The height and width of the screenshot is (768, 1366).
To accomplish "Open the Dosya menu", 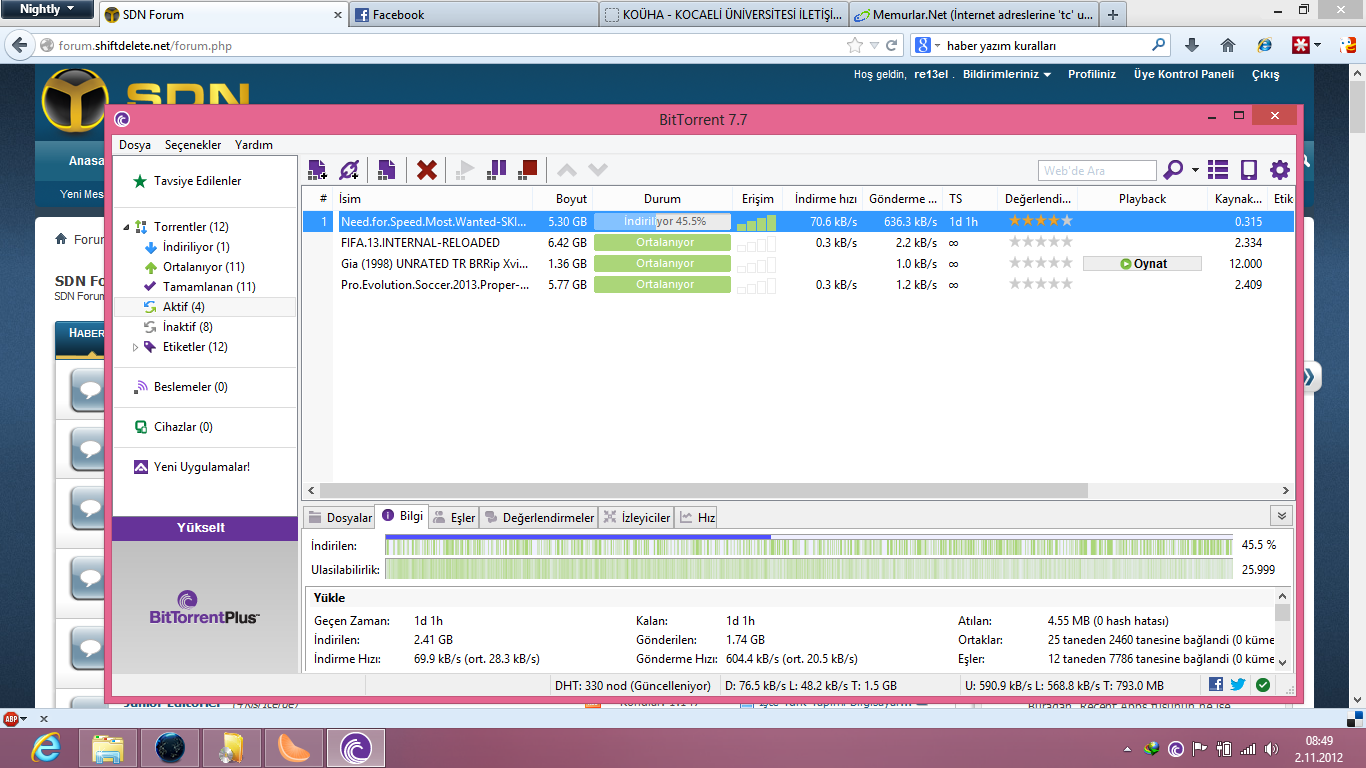I will (x=135, y=145).
